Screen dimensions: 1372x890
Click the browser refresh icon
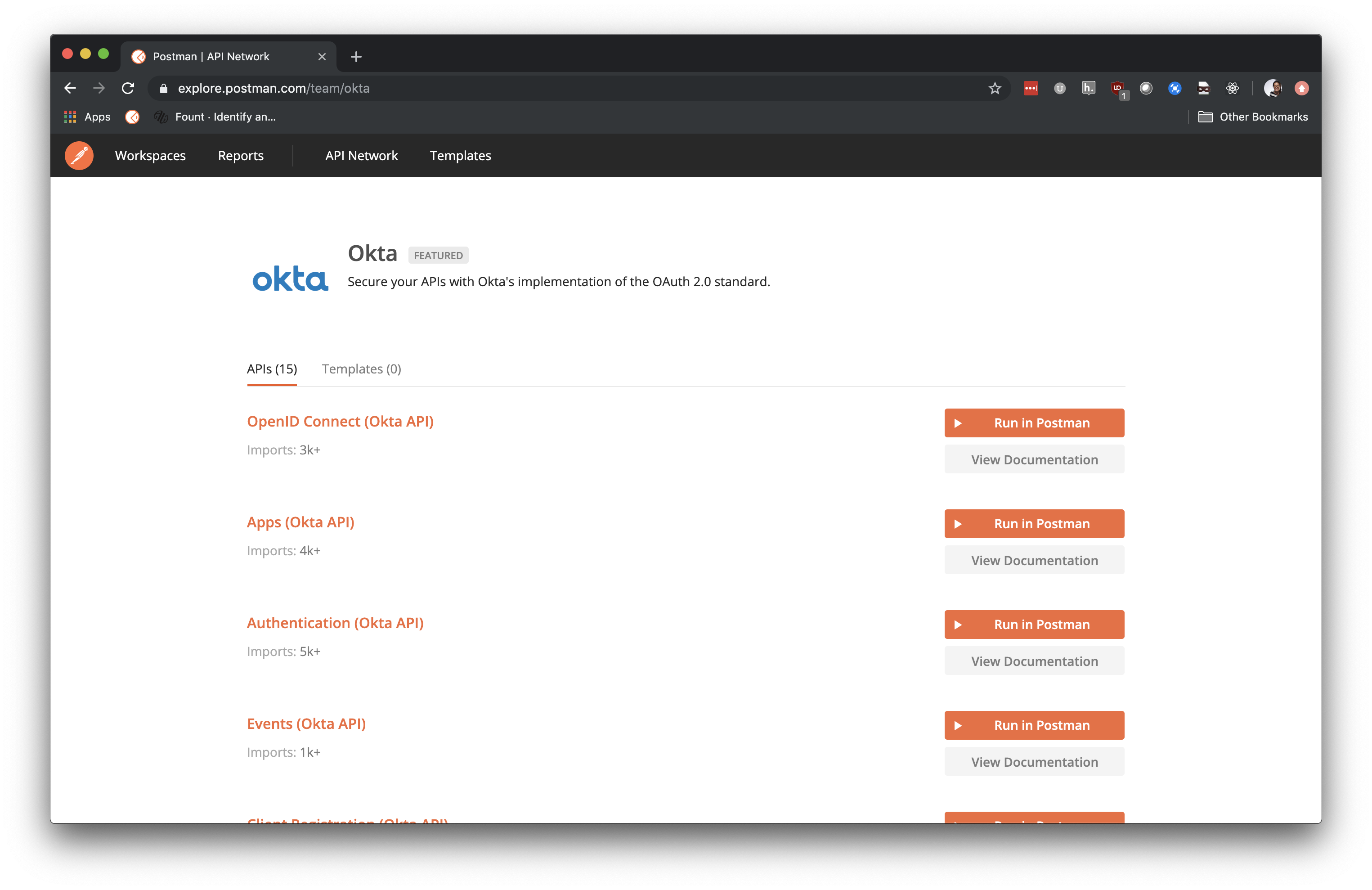[x=128, y=88]
